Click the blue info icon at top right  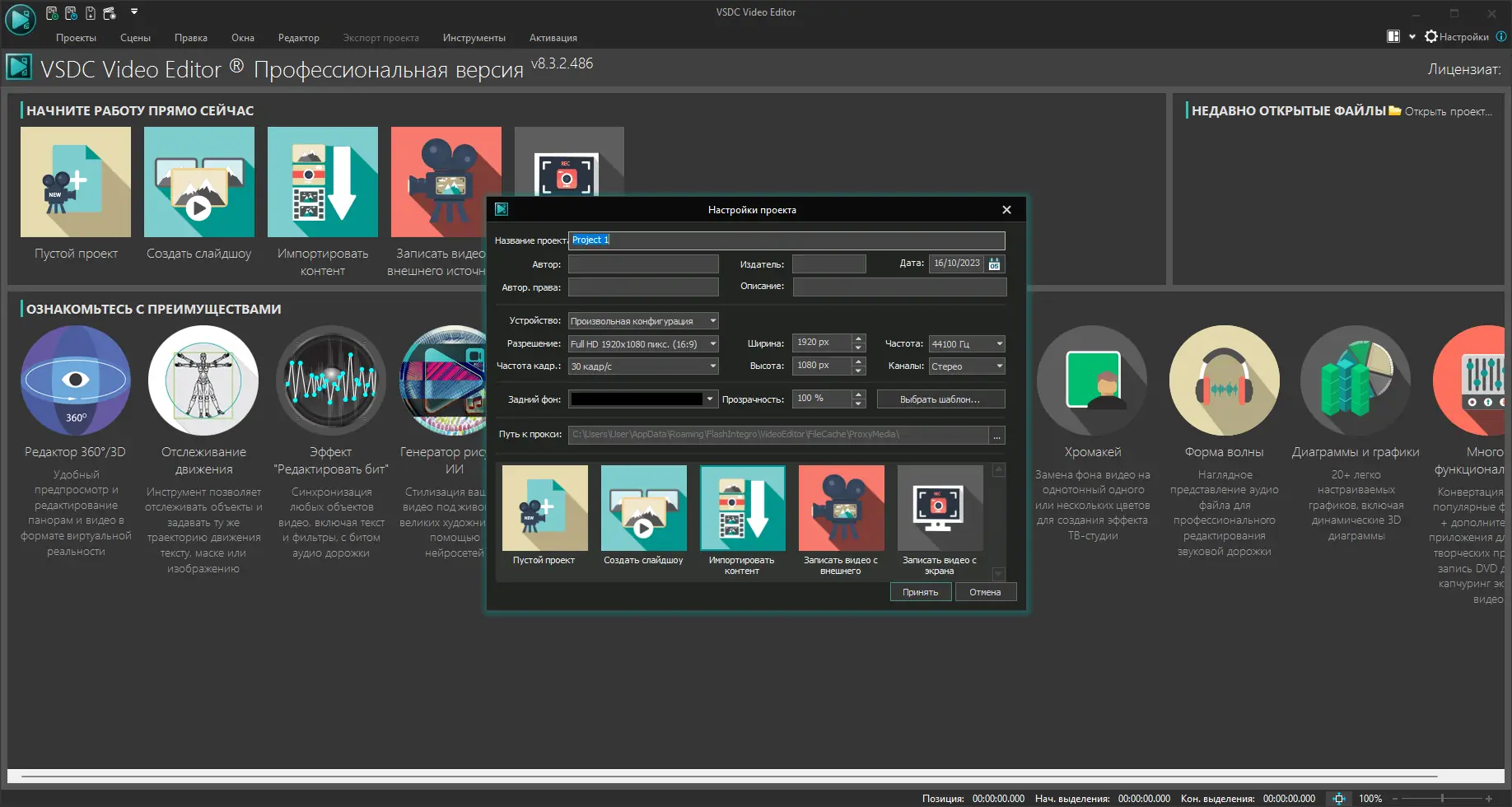point(1501,36)
